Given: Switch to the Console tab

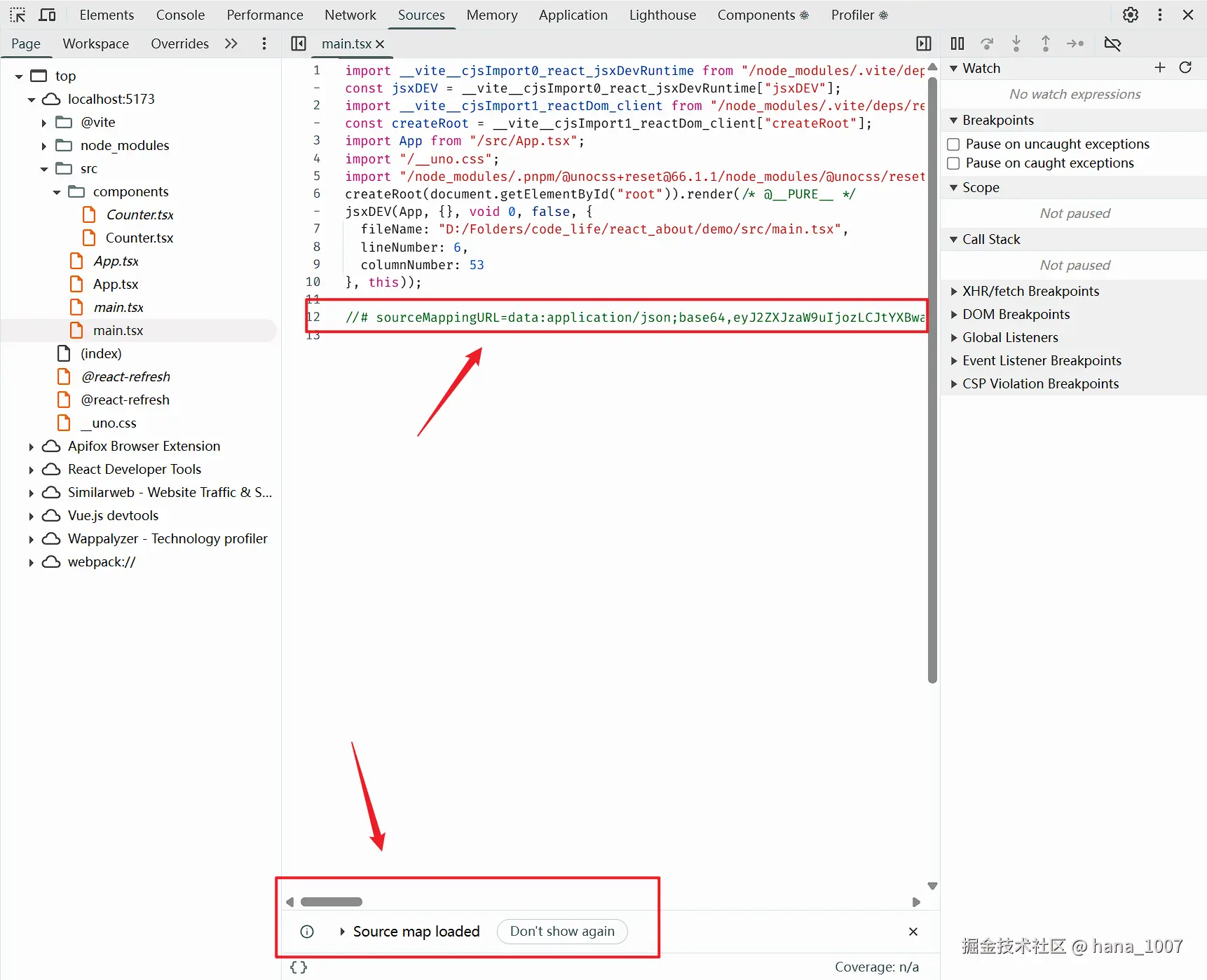Looking at the screenshot, I should 180,15.
